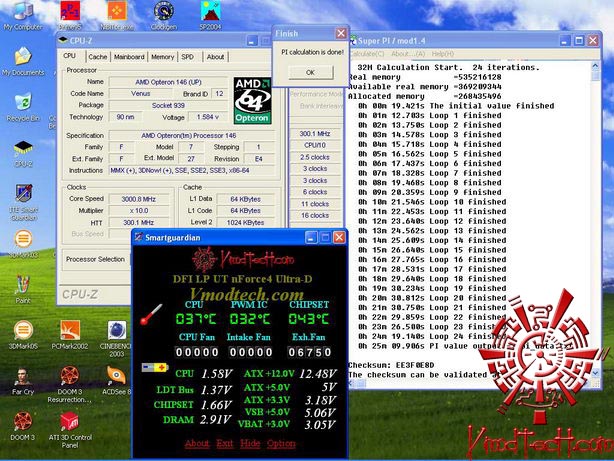Click the Super PI horizontal scrollbar left arrow
614x461 pixels.
pos(352,383)
